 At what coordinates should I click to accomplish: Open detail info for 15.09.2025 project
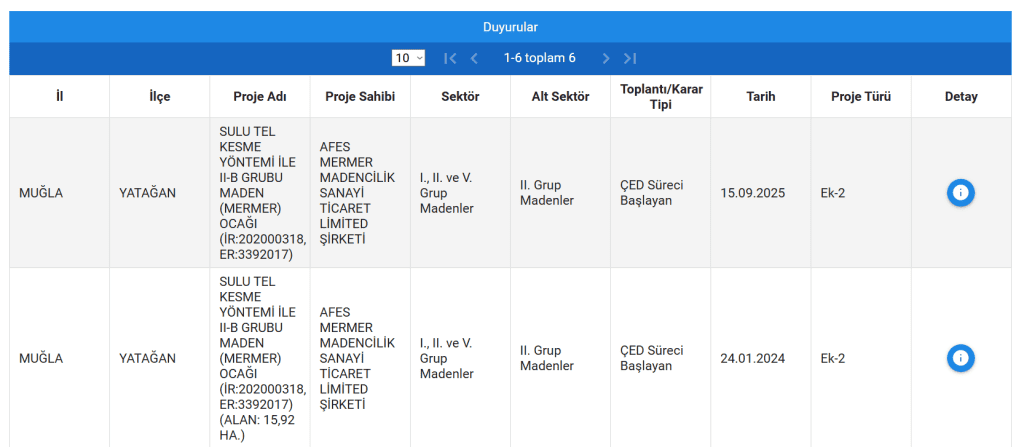coord(960,193)
